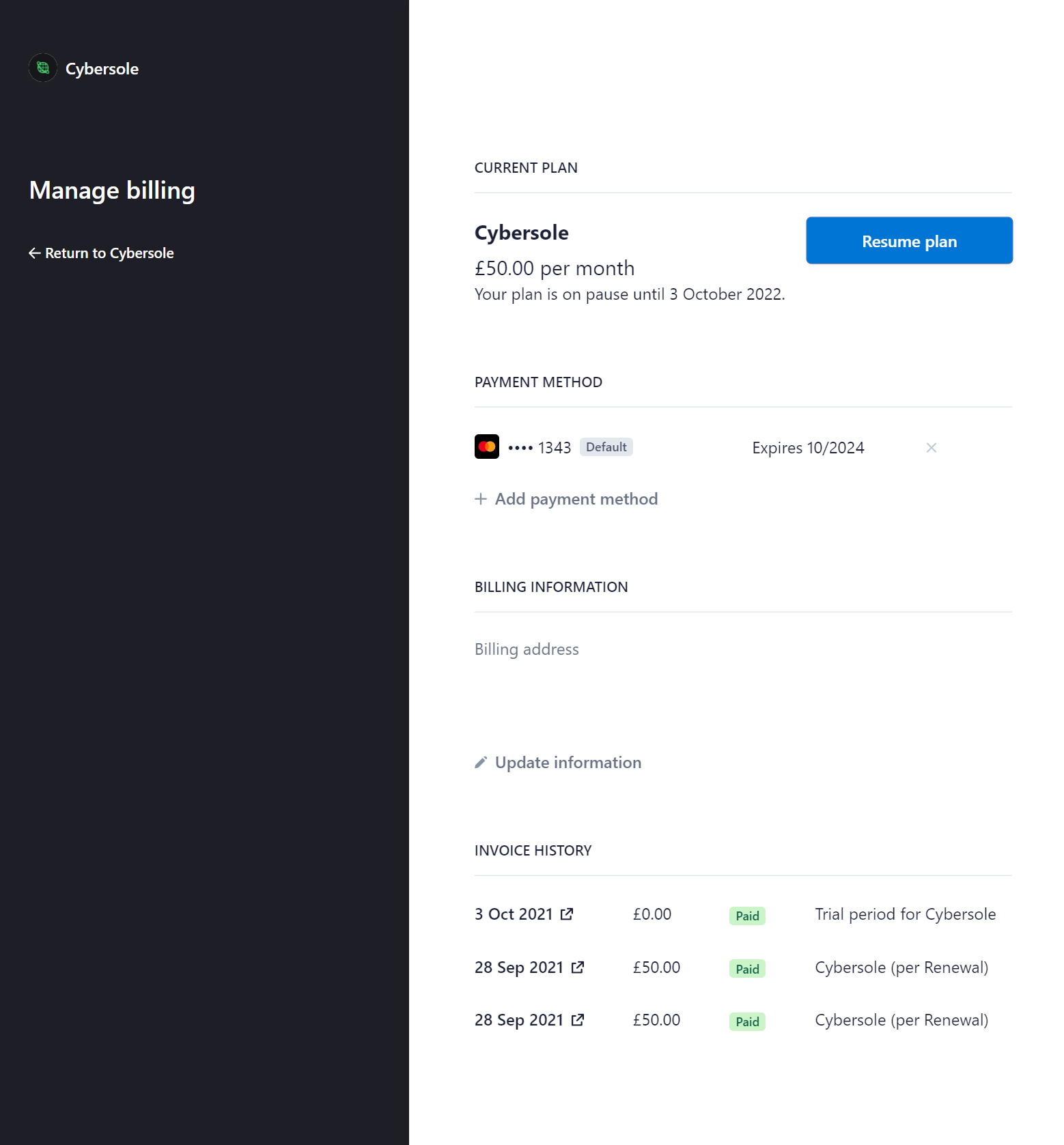This screenshot has height=1145, width=1064.
Task: Click the Mastercard card icon
Action: (x=487, y=447)
